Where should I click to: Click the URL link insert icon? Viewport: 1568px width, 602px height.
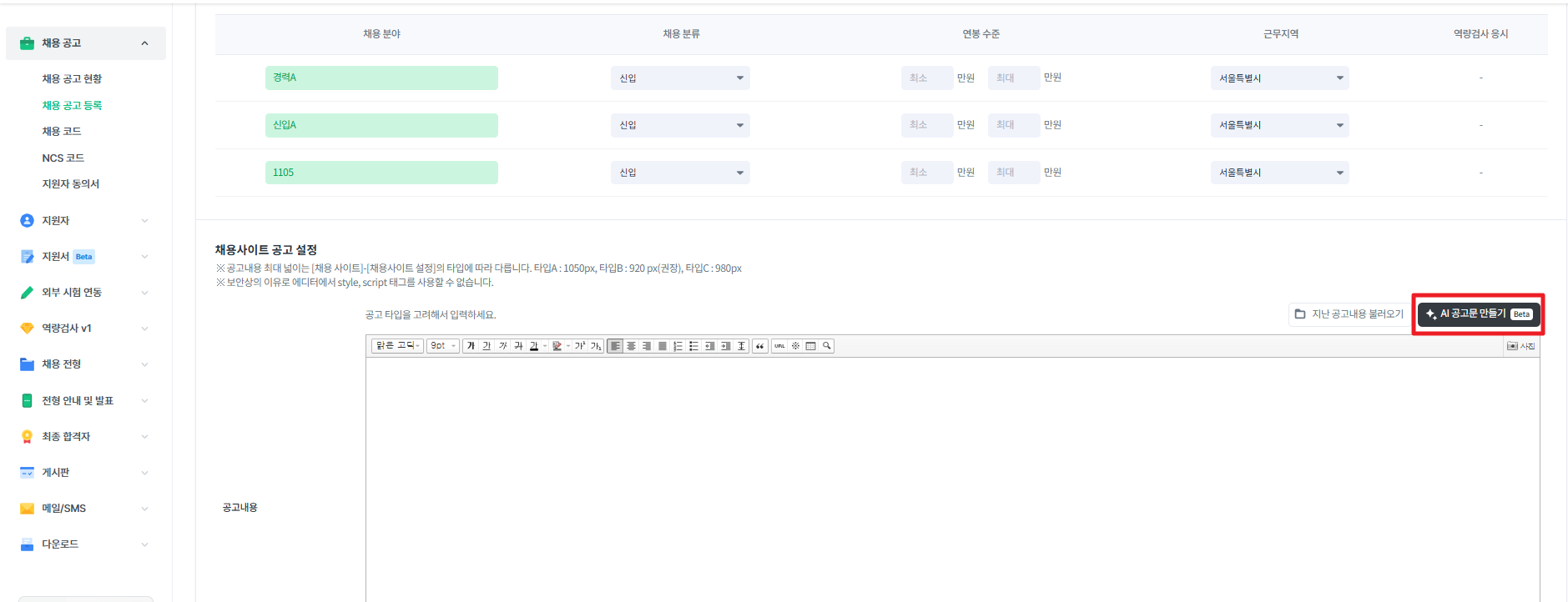click(x=779, y=346)
